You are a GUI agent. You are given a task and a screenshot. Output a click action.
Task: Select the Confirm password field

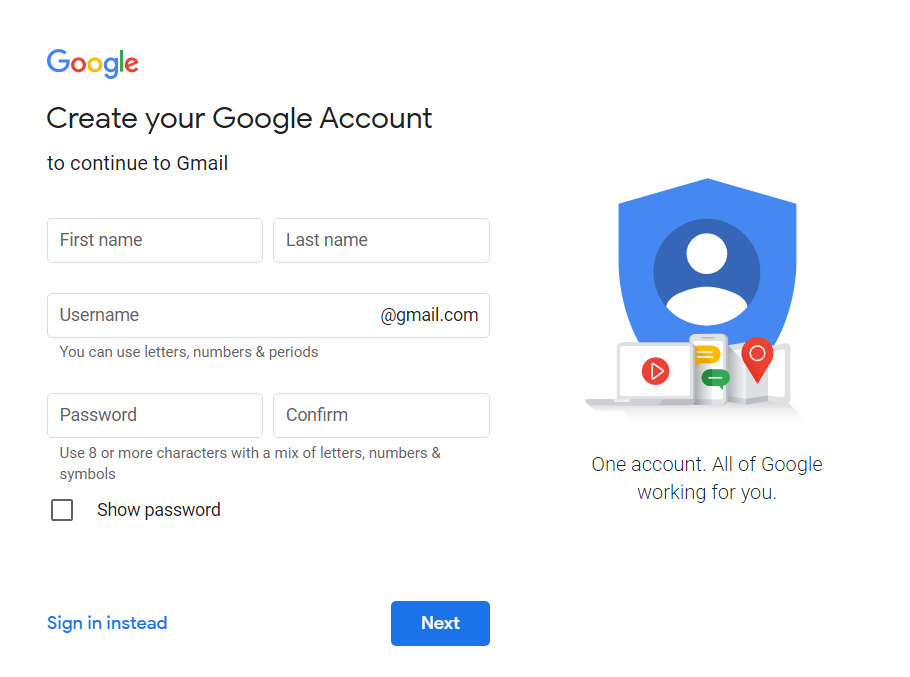[380, 415]
